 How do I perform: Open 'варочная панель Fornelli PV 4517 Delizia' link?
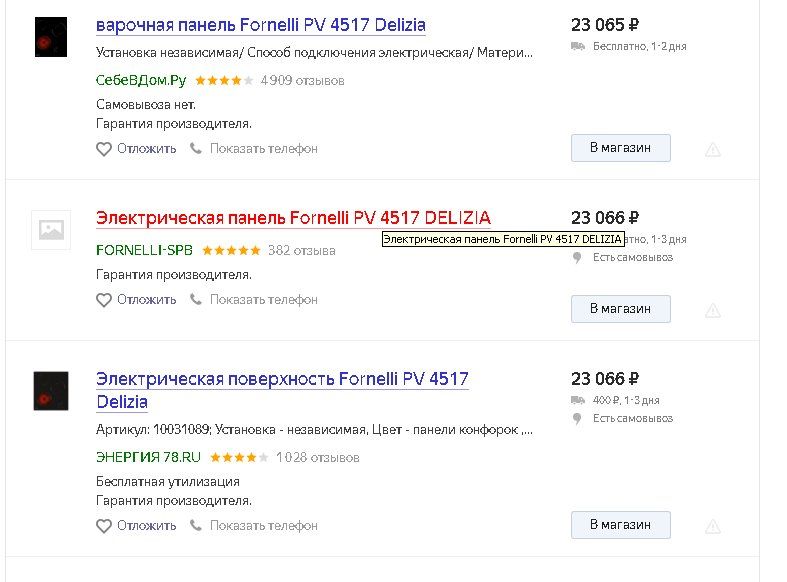click(261, 25)
